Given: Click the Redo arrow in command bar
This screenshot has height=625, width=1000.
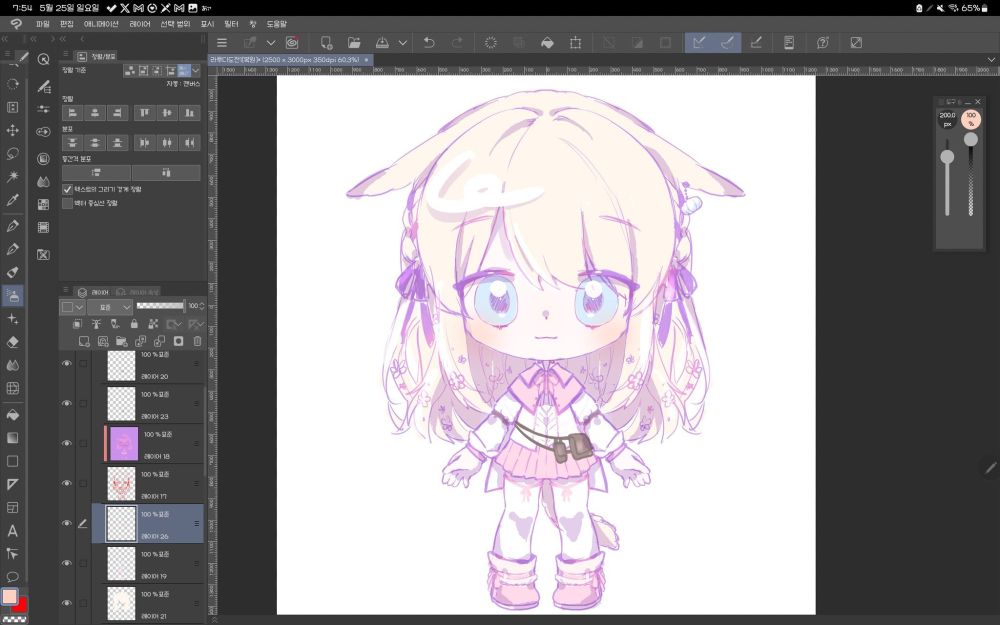Looking at the screenshot, I should pos(457,43).
